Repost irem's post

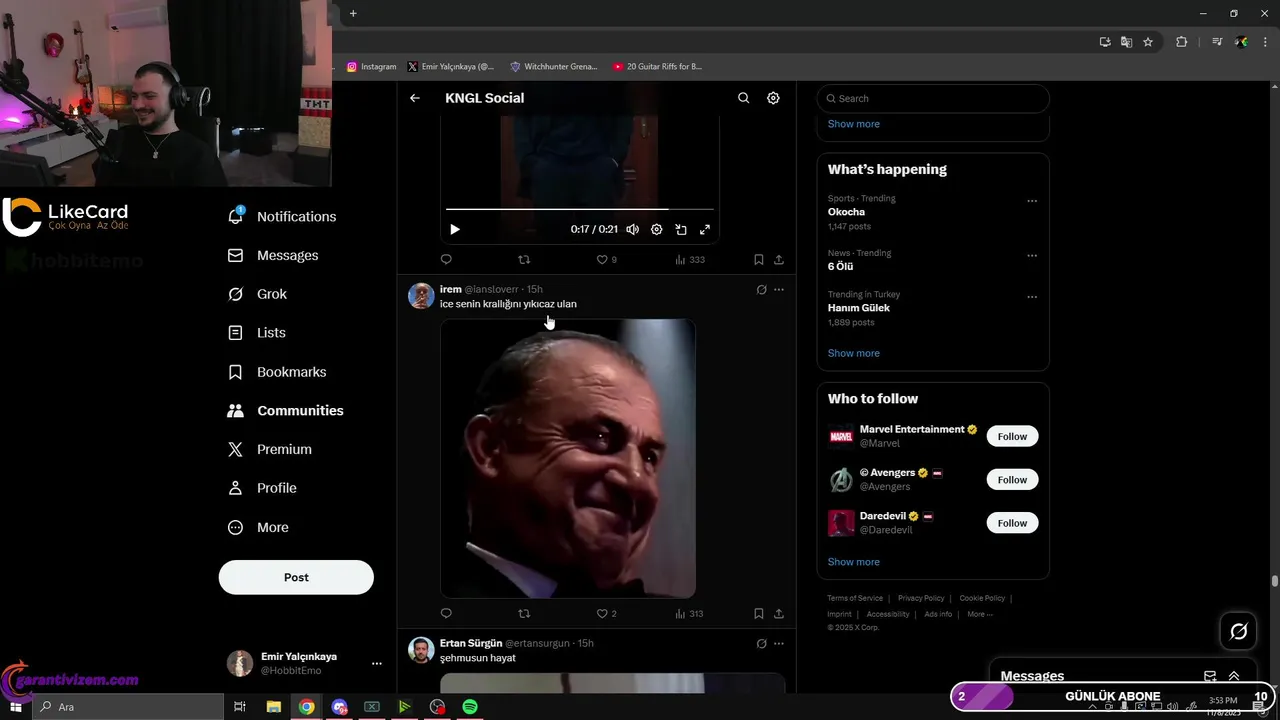[x=524, y=613]
